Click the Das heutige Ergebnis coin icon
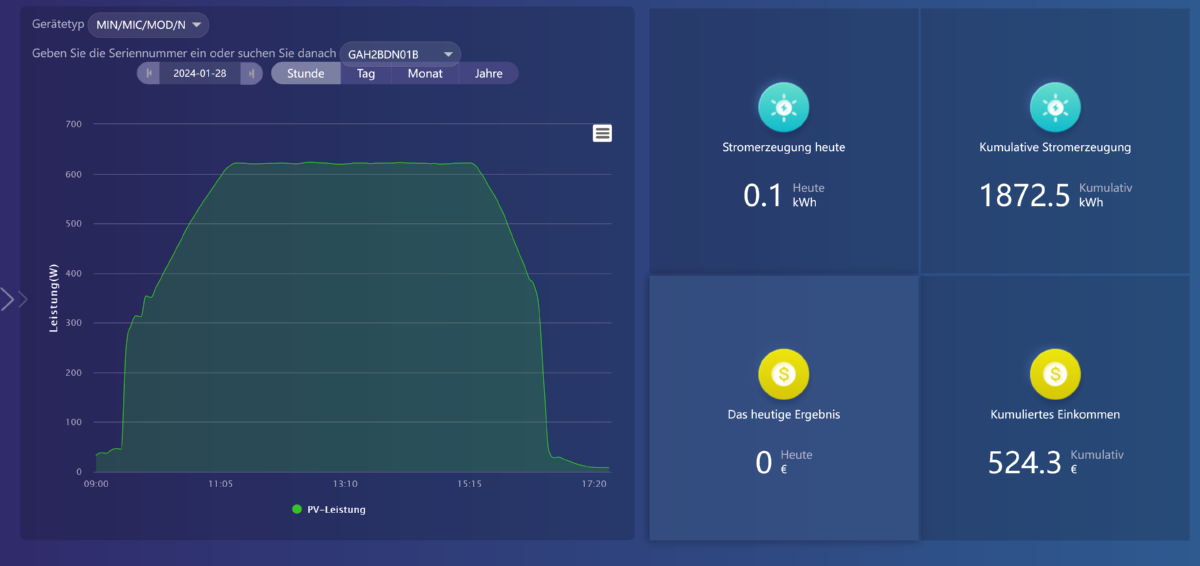 point(784,374)
